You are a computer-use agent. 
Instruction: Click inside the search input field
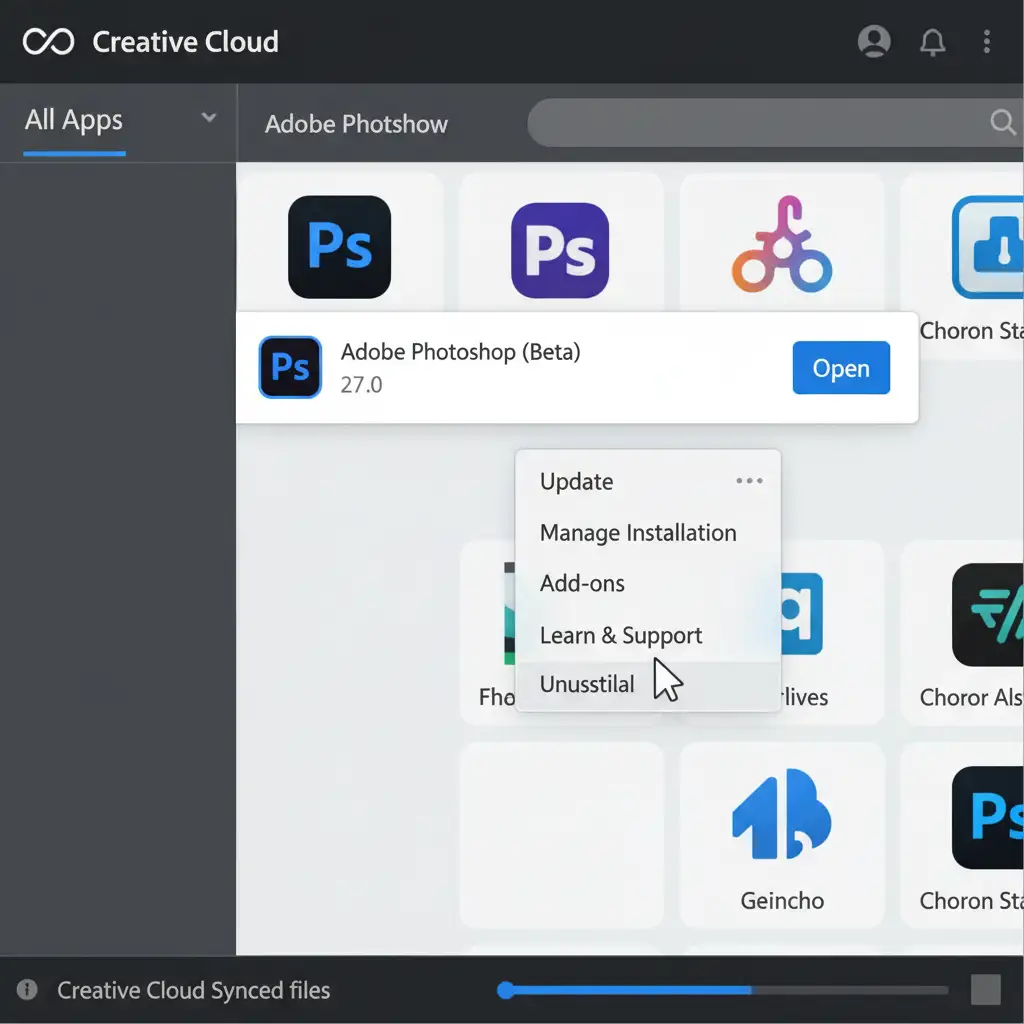(x=750, y=123)
